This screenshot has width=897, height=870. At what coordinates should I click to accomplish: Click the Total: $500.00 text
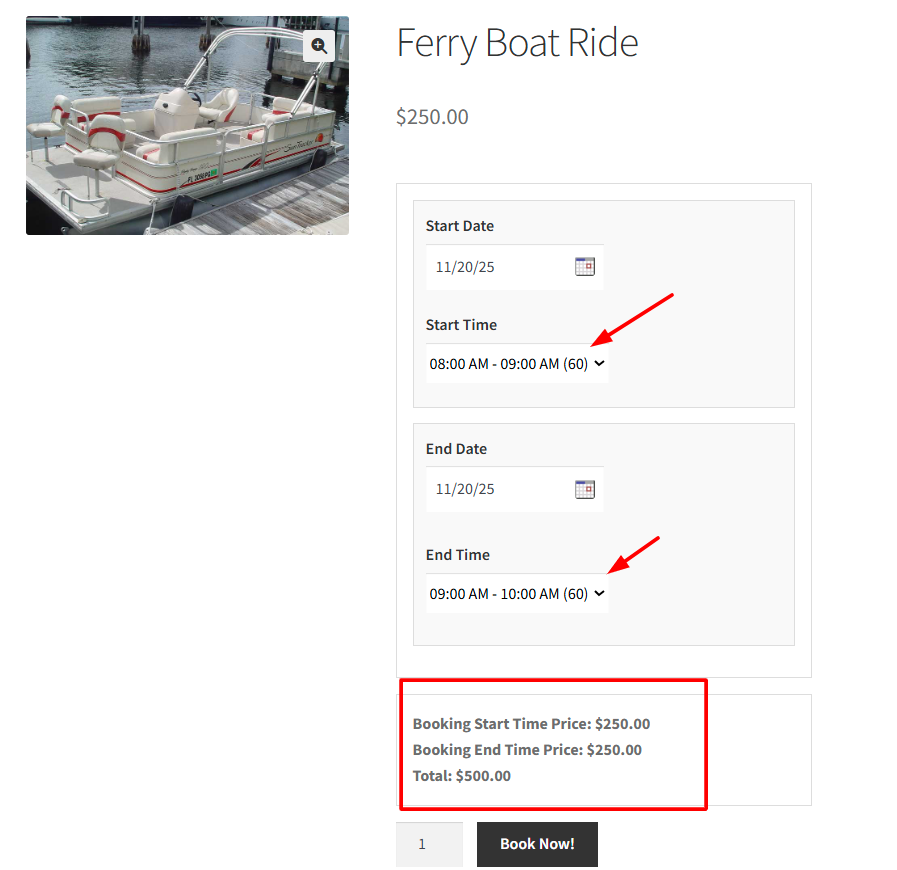coord(461,776)
